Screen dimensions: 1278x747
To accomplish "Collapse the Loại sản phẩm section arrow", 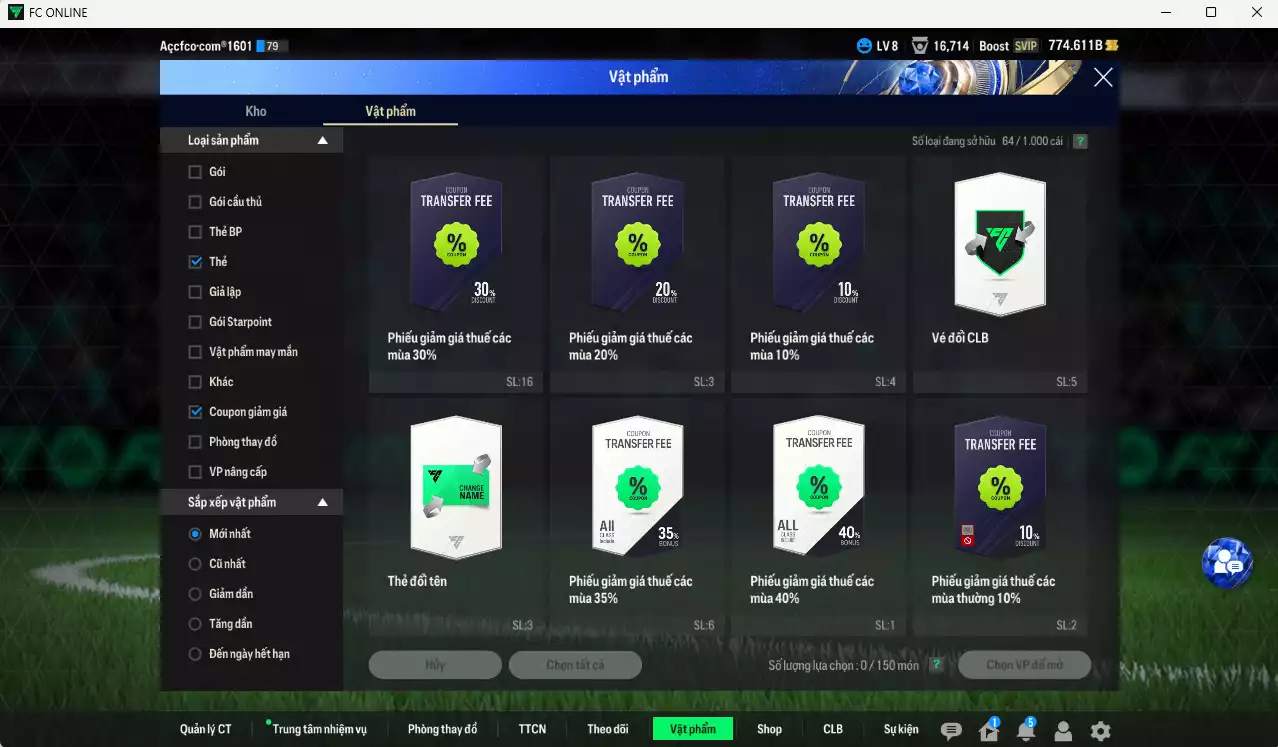I will point(322,141).
